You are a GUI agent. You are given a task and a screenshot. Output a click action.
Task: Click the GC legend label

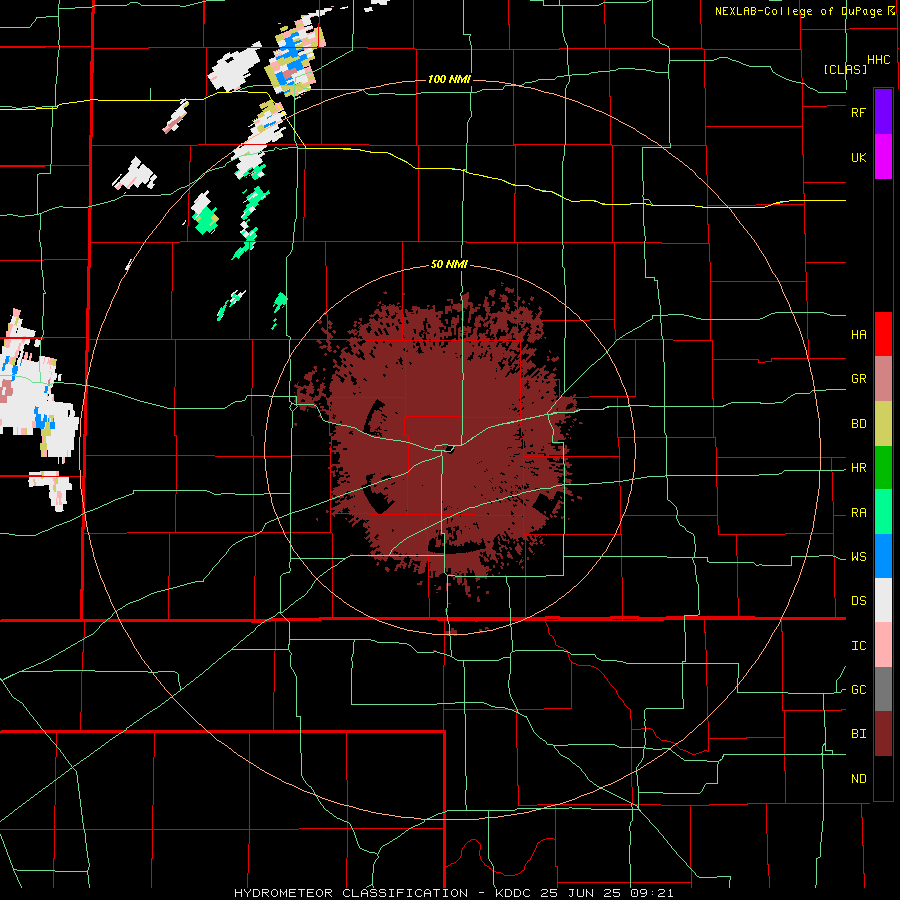pos(858,690)
